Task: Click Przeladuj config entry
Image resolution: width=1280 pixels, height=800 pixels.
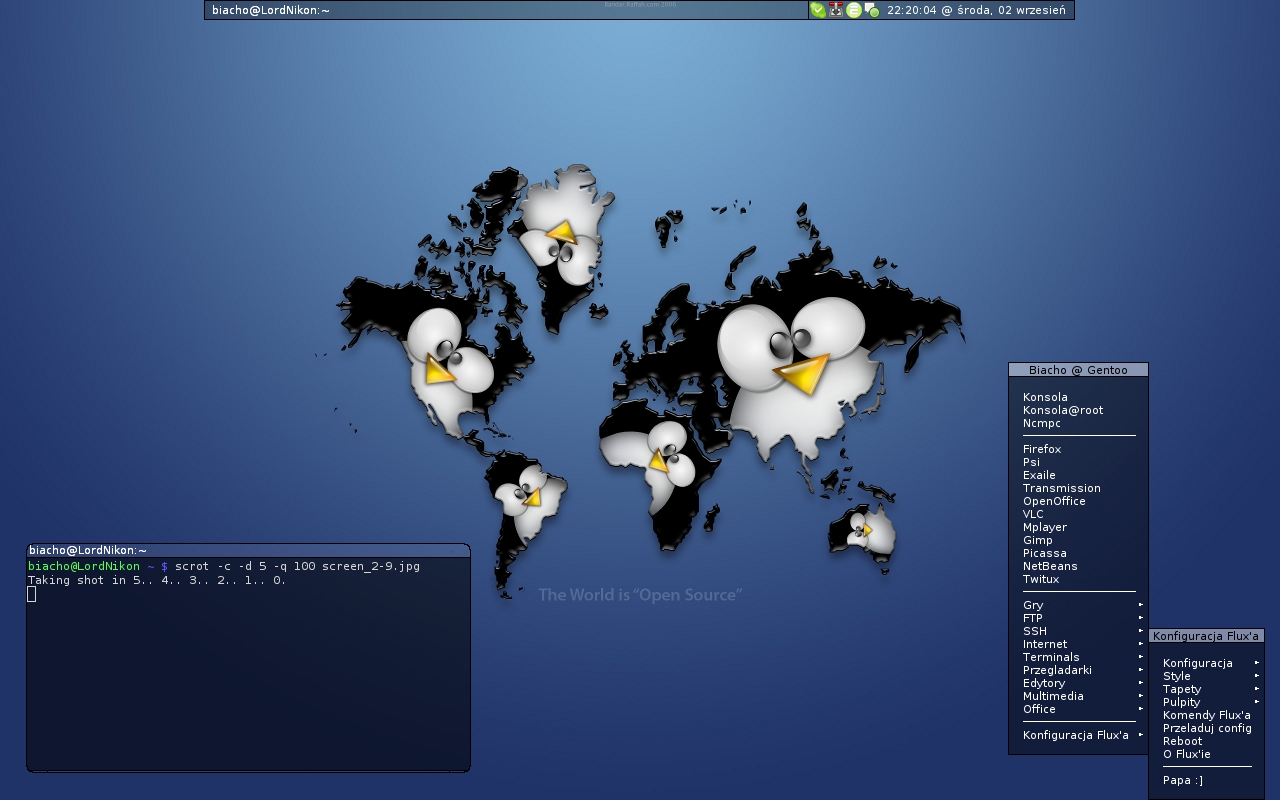Action: 1207,728
